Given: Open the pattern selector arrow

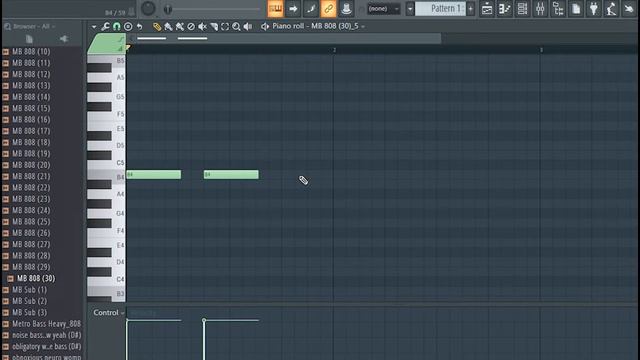Looking at the screenshot, I should [x=410, y=9].
